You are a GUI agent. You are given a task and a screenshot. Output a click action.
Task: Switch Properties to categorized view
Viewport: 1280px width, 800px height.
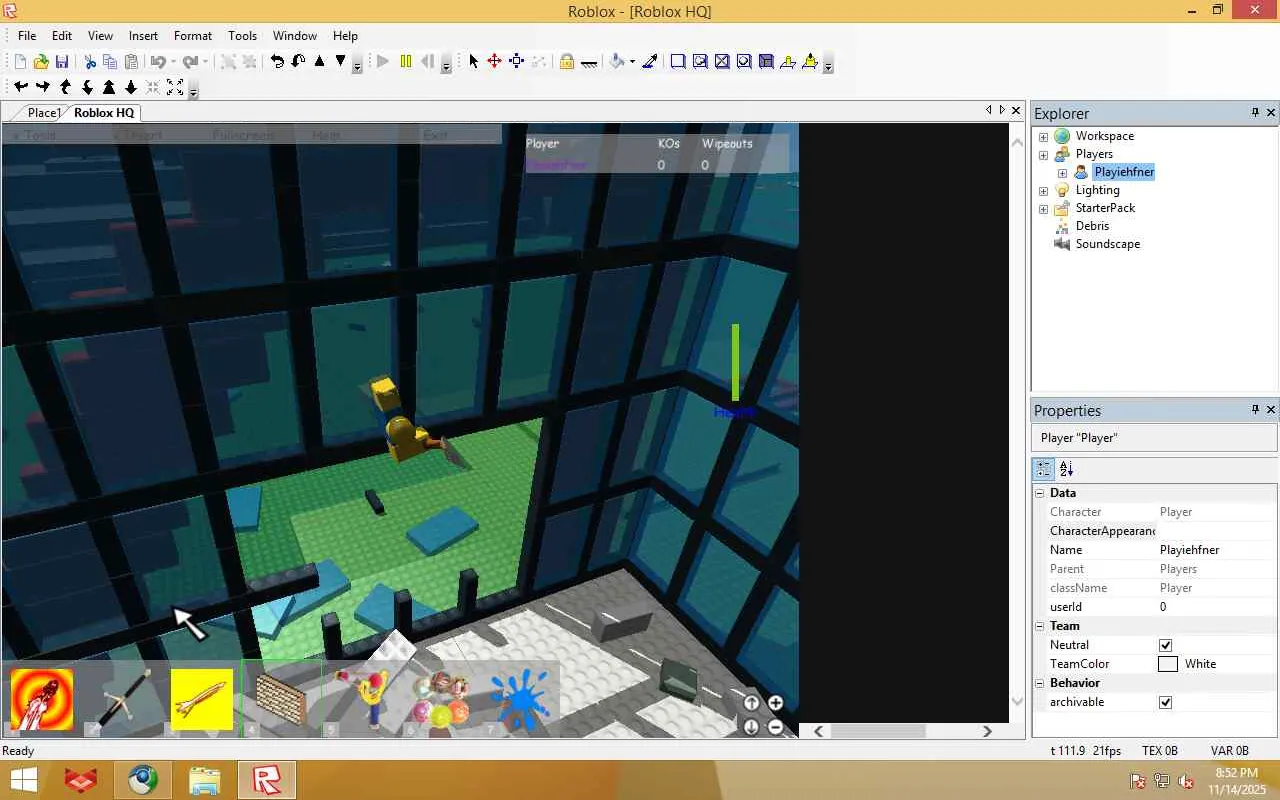point(1044,468)
